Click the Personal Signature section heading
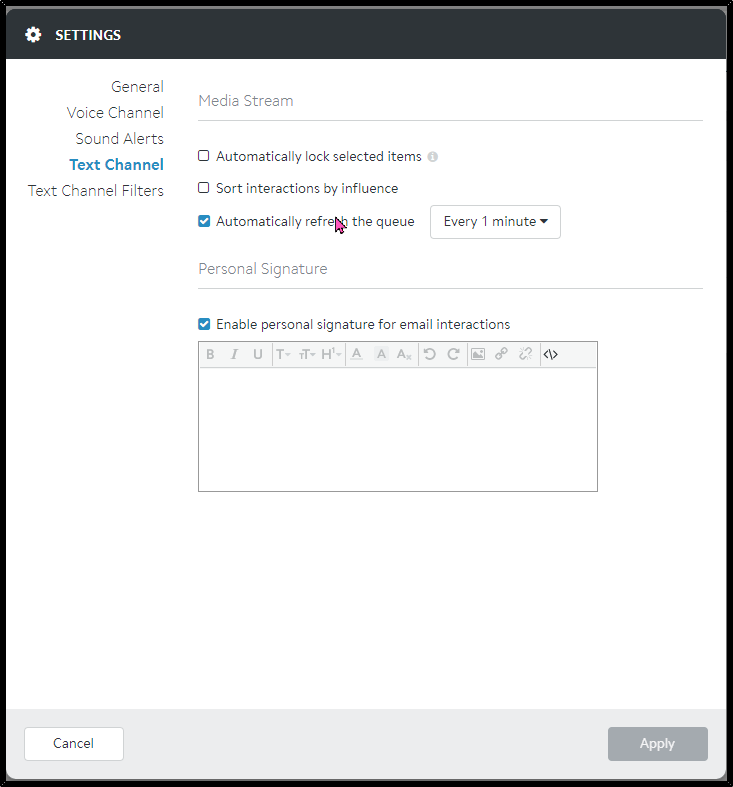Viewport: 733px width, 787px height. [x=263, y=269]
